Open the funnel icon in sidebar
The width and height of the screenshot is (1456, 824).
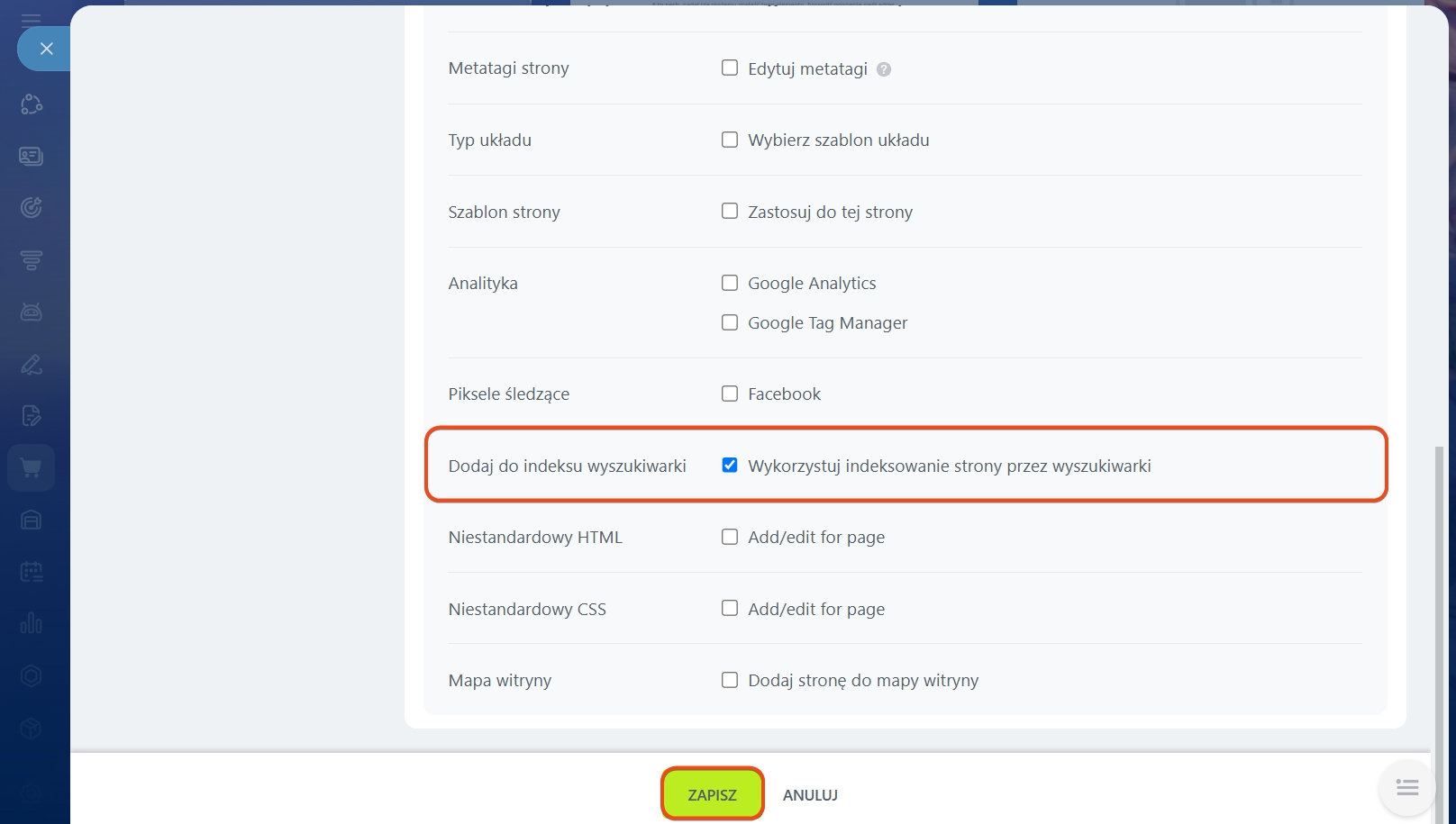(x=32, y=260)
